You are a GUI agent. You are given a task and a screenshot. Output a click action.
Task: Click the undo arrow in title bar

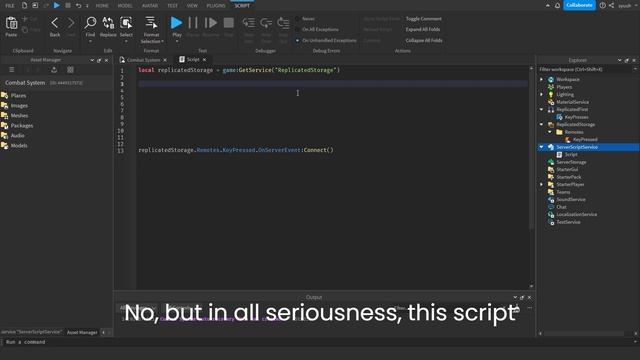tap(78, 5)
